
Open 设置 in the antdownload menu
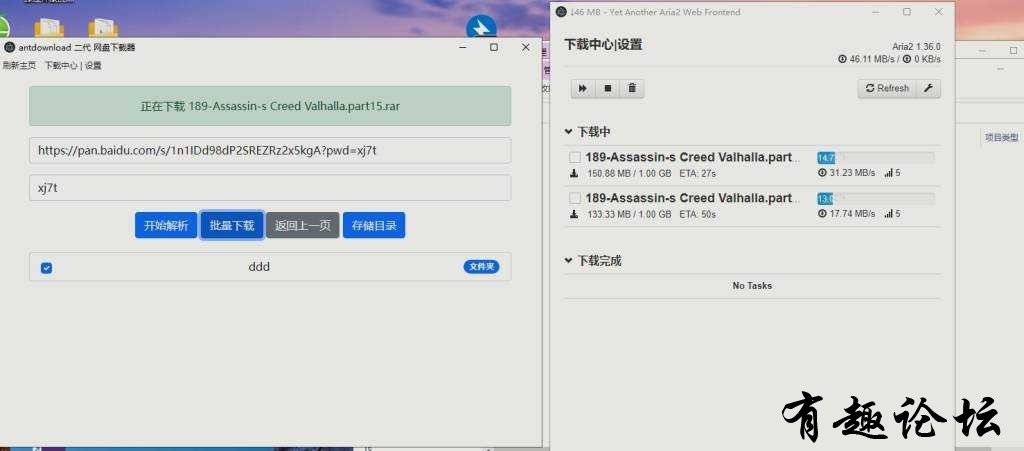pyautogui.click(x=93, y=66)
